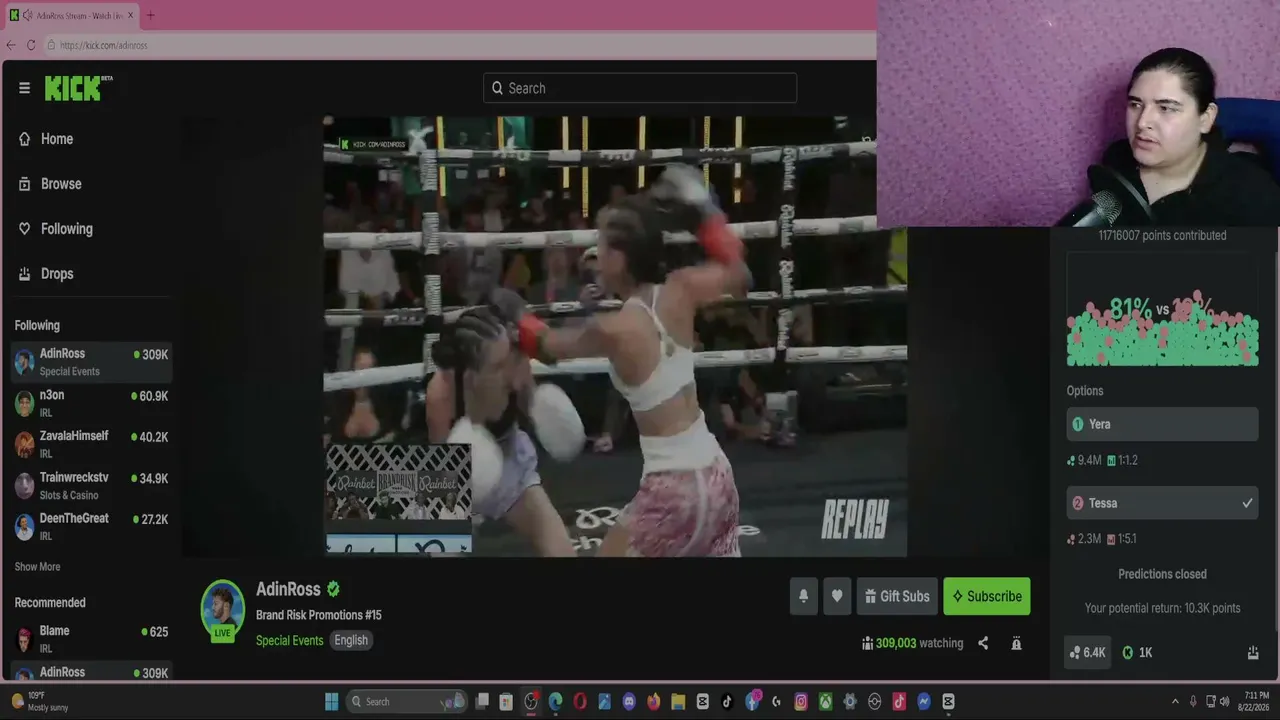1280x720 pixels.
Task: Go back with the browser back arrow
Action: 11,45
